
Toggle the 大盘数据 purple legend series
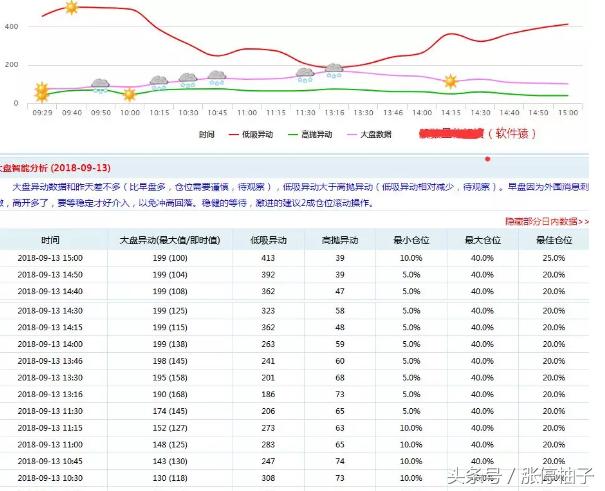[374, 133]
